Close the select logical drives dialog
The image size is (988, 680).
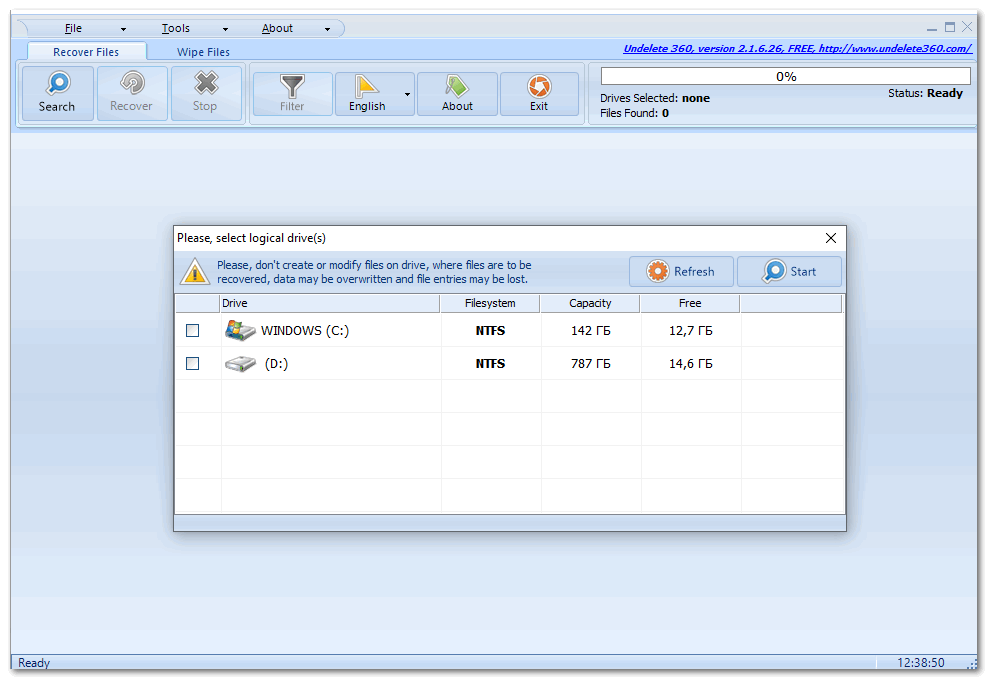coord(831,238)
